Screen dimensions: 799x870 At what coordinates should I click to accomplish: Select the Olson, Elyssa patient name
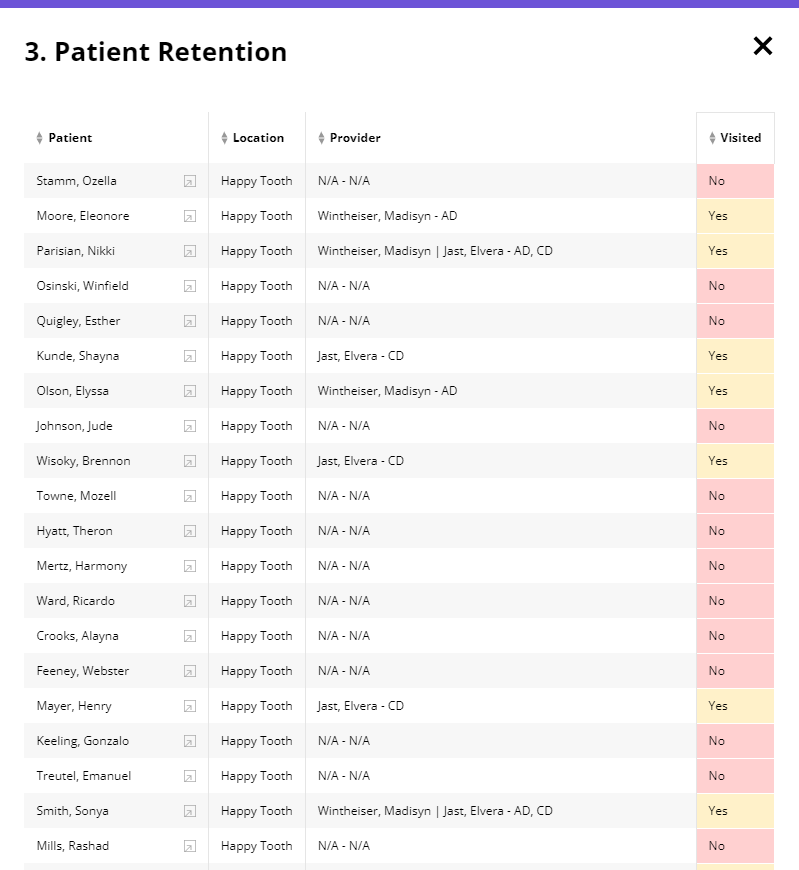coord(72,391)
